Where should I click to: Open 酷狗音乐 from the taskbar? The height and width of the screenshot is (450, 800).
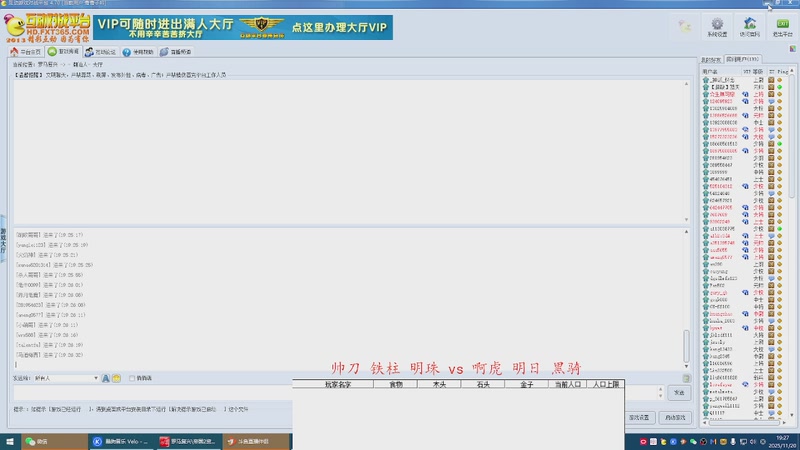(x=121, y=441)
